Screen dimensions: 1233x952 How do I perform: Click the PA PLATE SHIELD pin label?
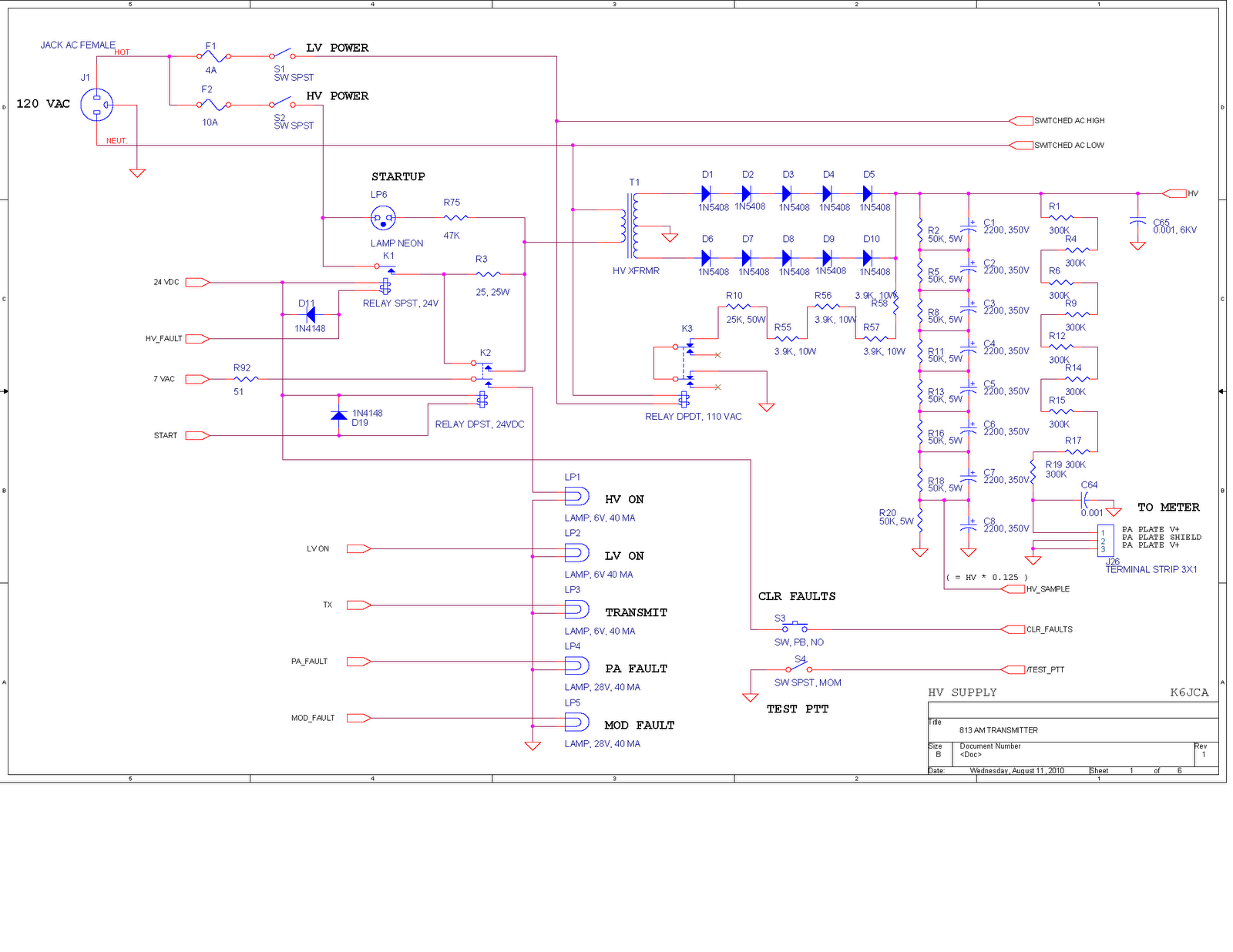coord(1161,538)
